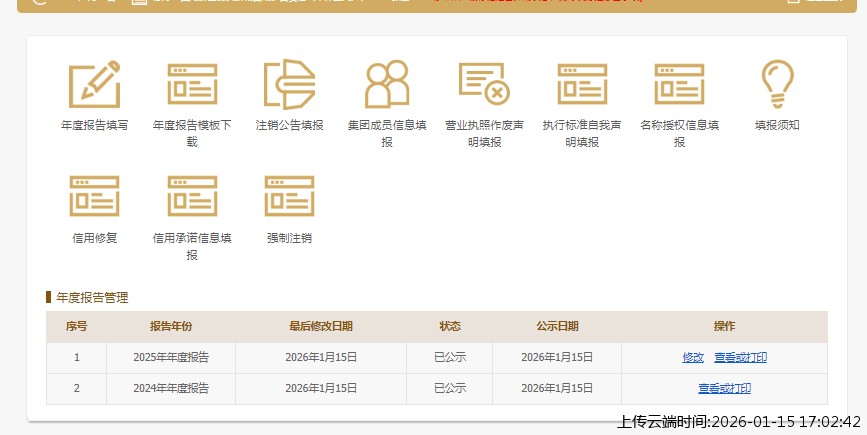Click the 信用修复 label text
The image size is (867, 435).
(95, 238)
